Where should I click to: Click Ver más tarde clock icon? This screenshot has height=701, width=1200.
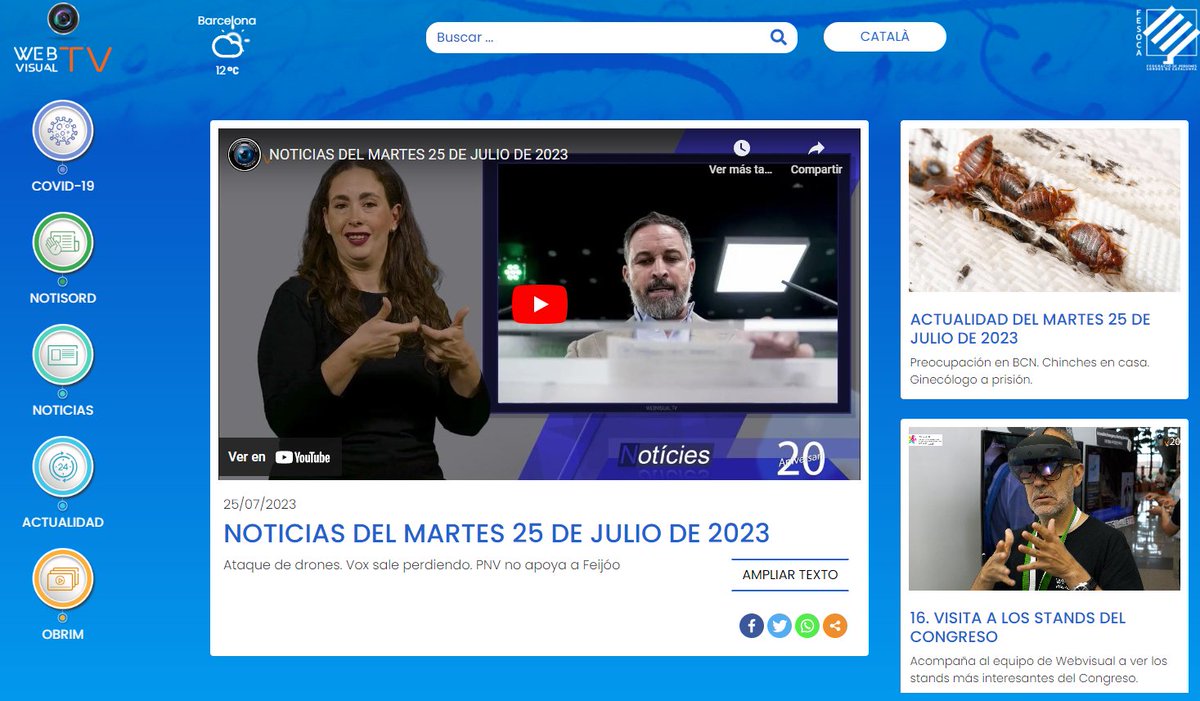pyautogui.click(x=741, y=148)
